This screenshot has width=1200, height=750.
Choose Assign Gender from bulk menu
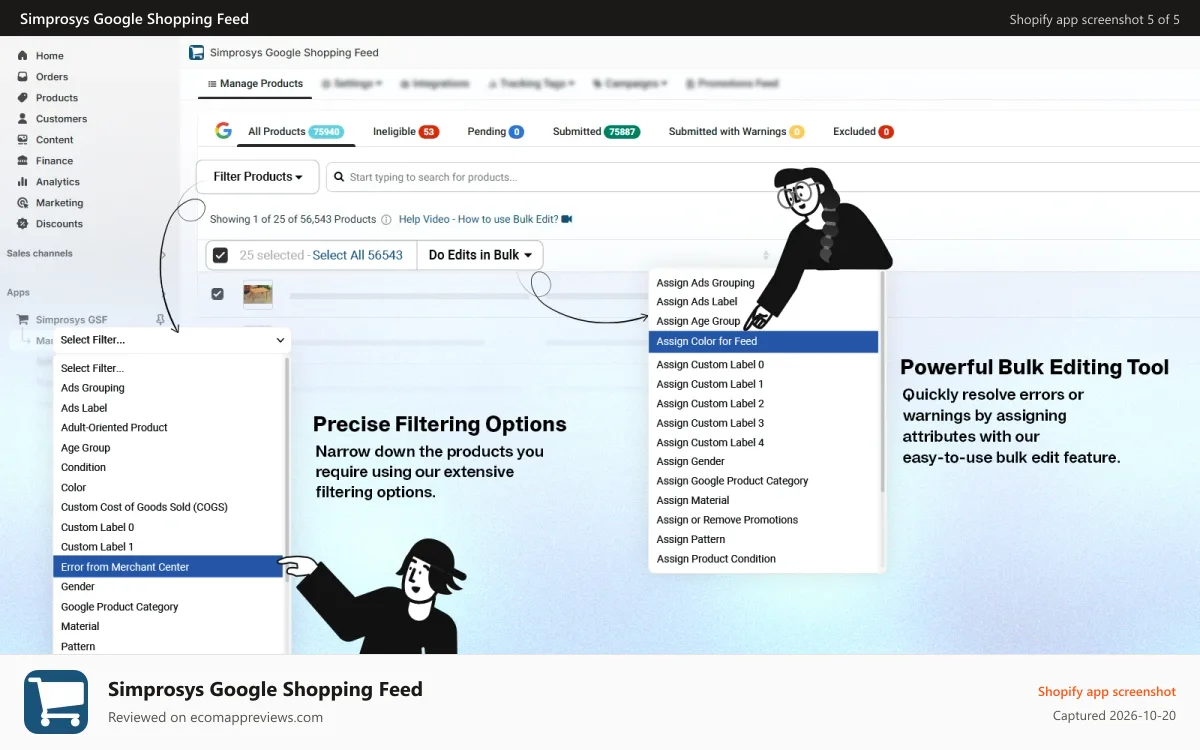click(x=690, y=462)
